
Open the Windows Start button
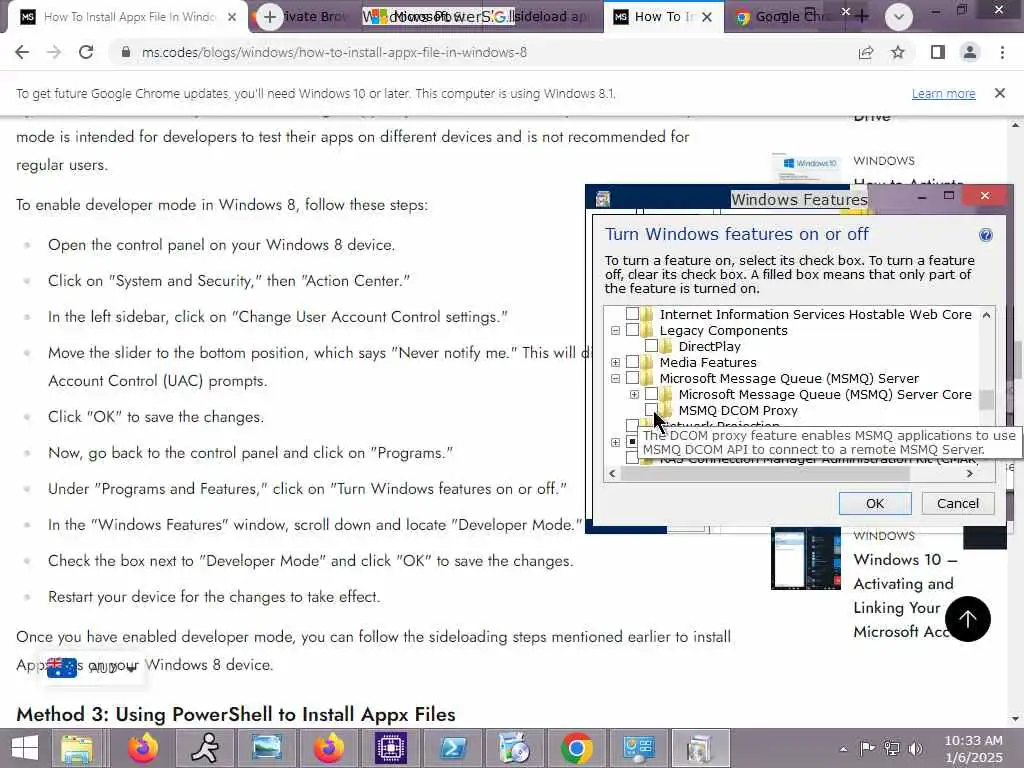pyautogui.click(x=24, y=748)
